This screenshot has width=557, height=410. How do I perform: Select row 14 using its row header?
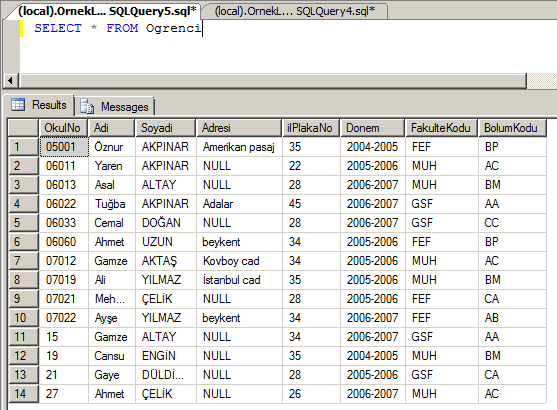[x=23, y=394]
